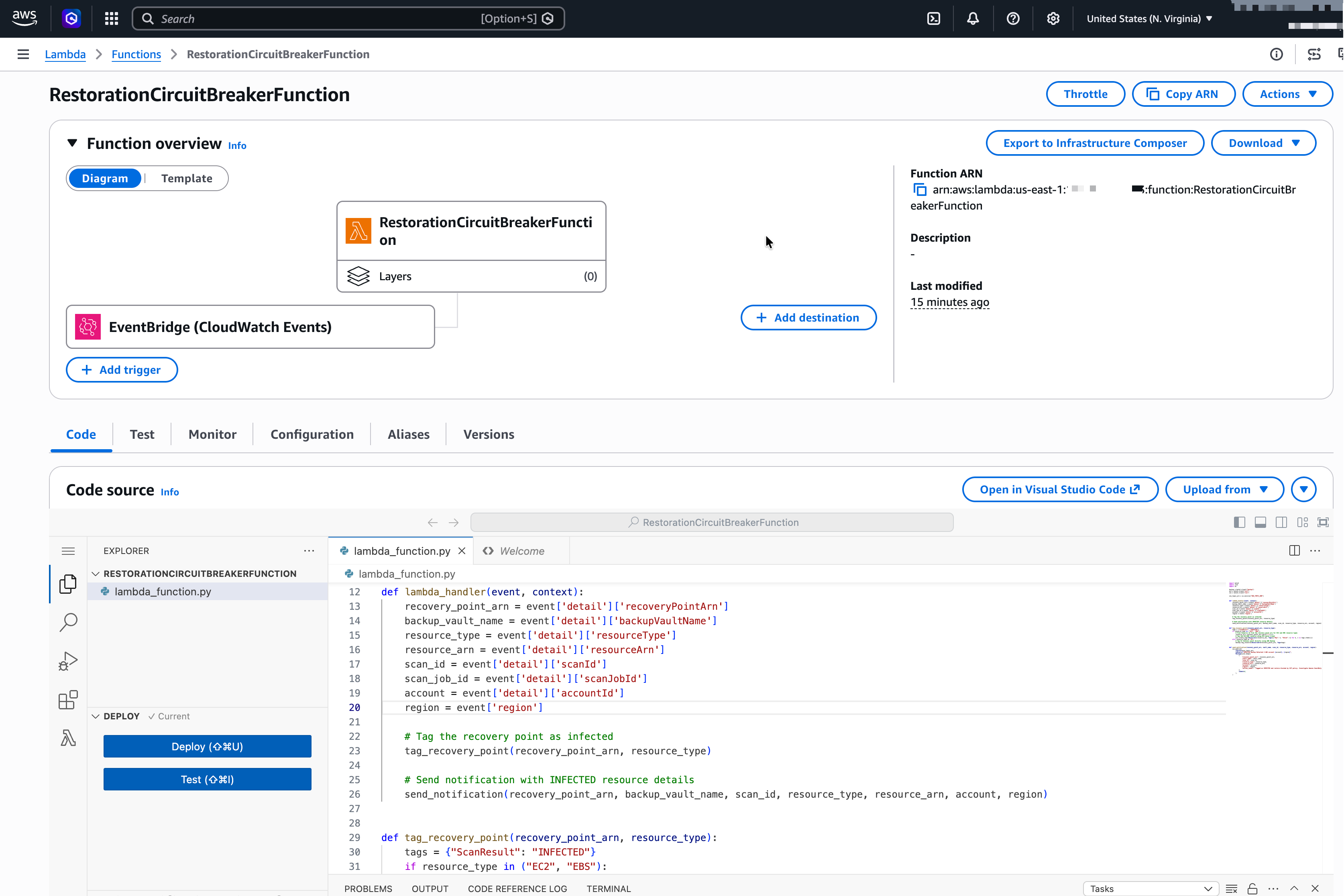Open the AWS home logo
Screen dimensions: 1344x896
[x=24, y=18]
